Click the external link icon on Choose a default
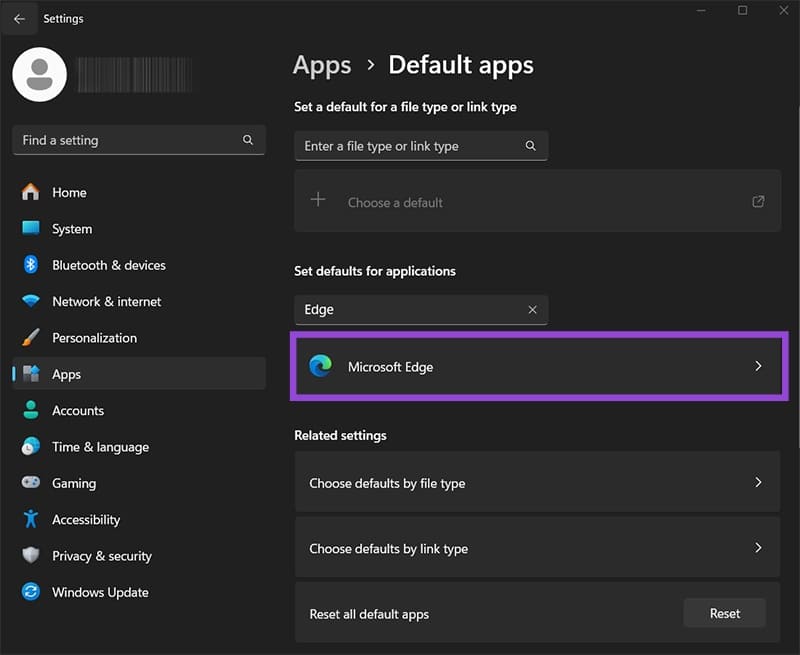 coord(758,201)
